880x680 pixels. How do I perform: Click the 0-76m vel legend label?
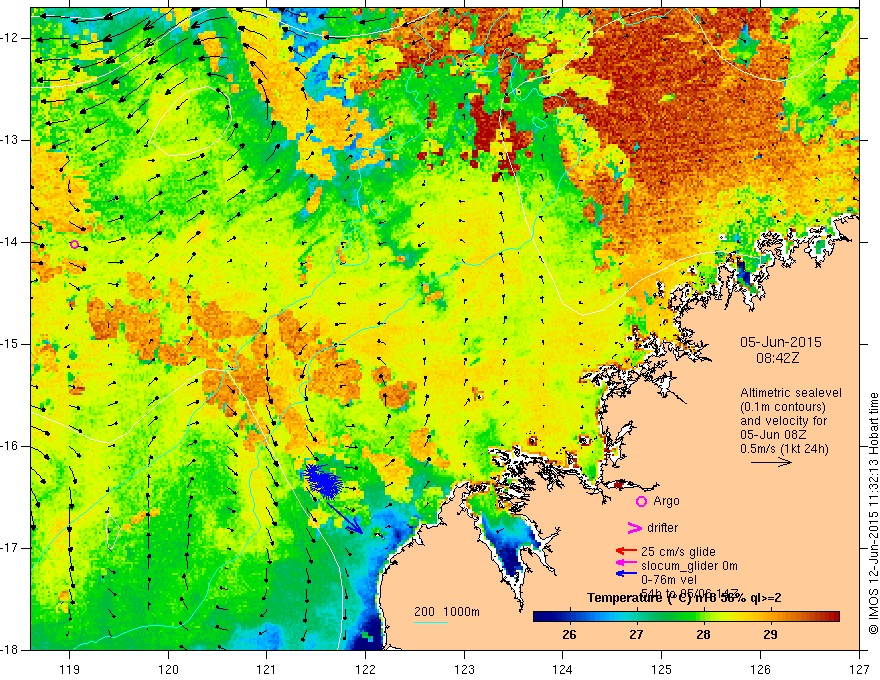(668, 579)
